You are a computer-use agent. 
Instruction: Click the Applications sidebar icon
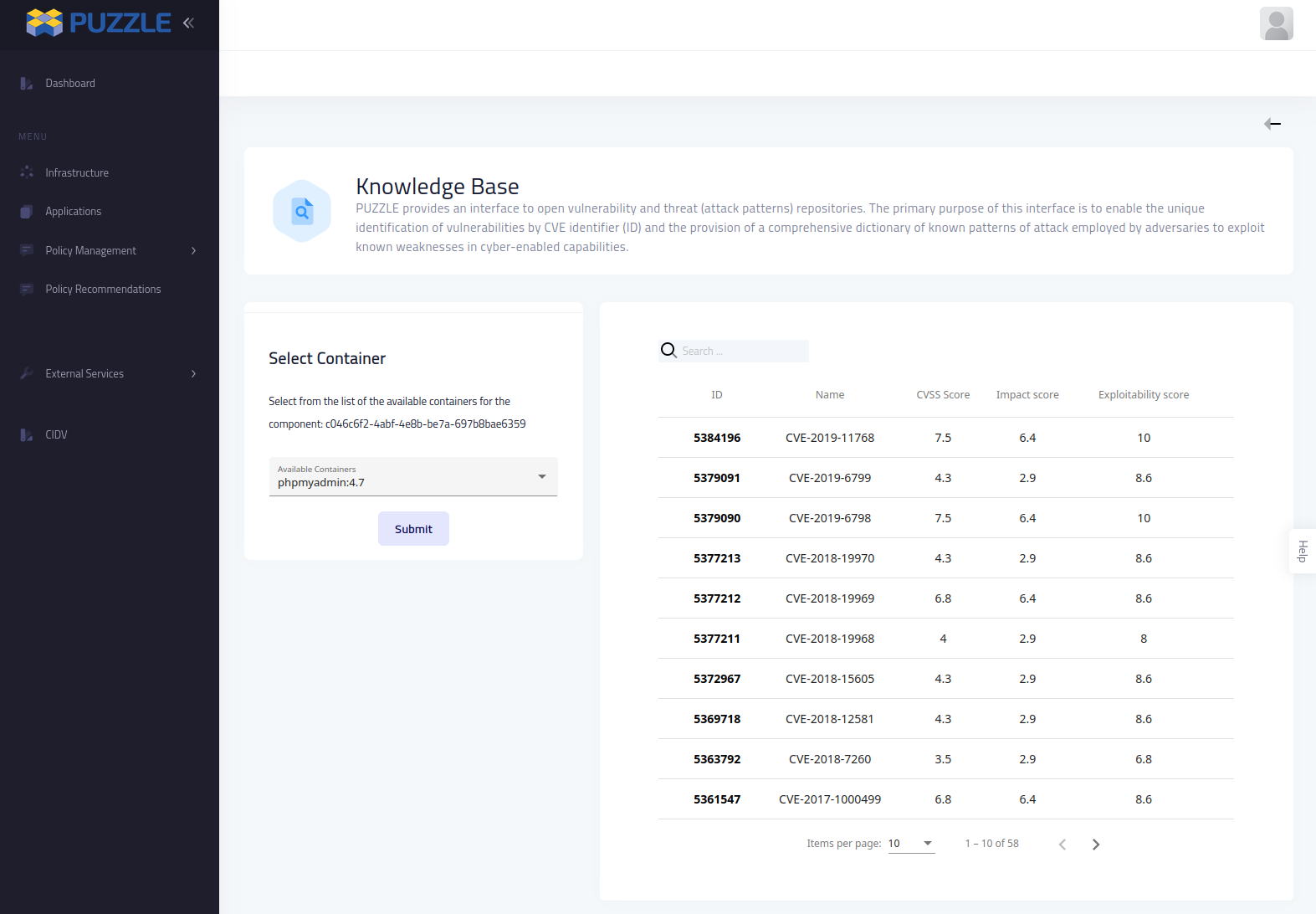[x=27, y=212]
